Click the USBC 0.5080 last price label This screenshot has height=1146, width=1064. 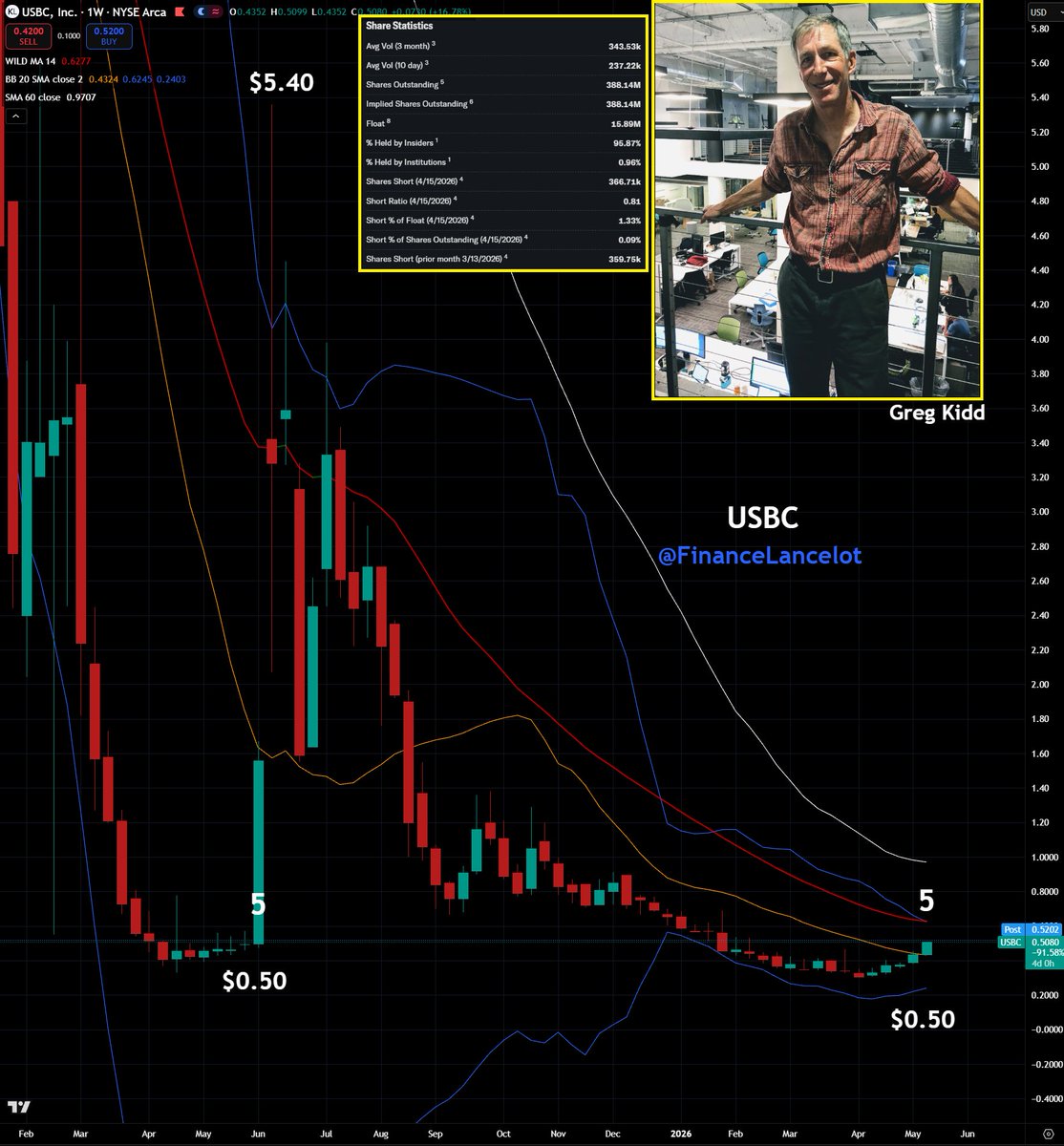click(x=1031, y=942)
